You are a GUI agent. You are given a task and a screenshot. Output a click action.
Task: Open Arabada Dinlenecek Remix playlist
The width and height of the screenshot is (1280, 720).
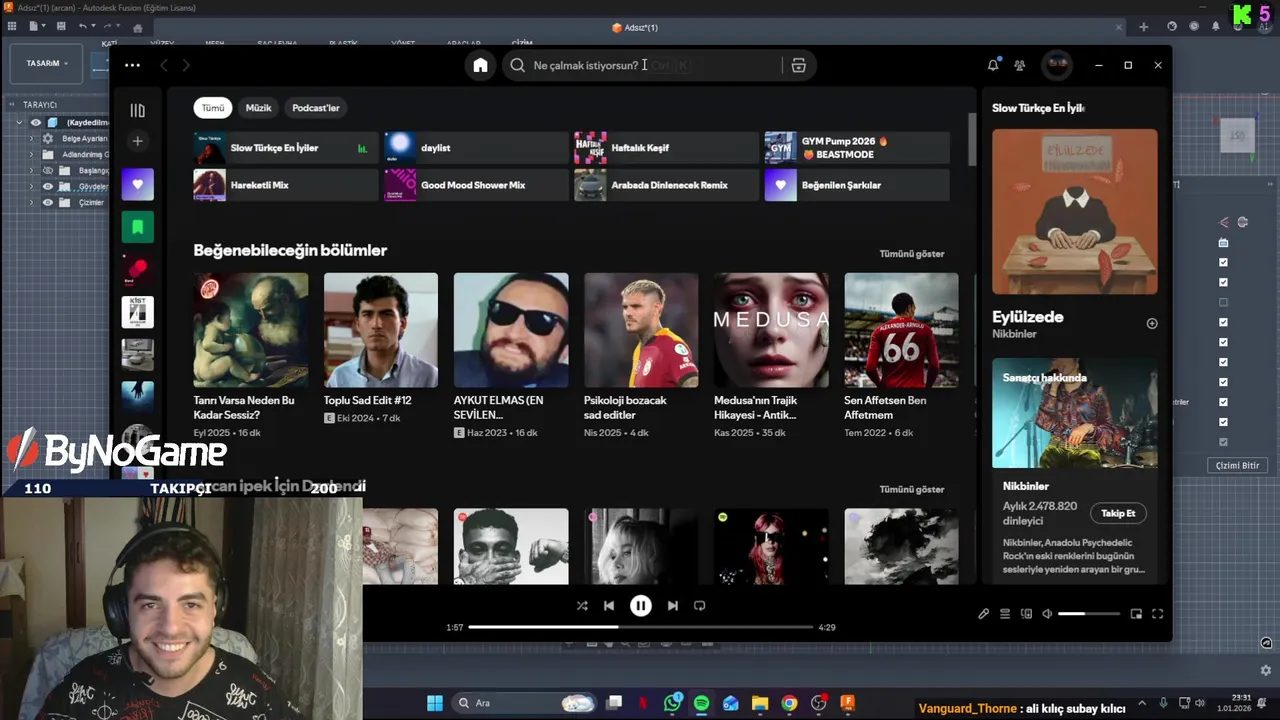[x=666, y=185]
